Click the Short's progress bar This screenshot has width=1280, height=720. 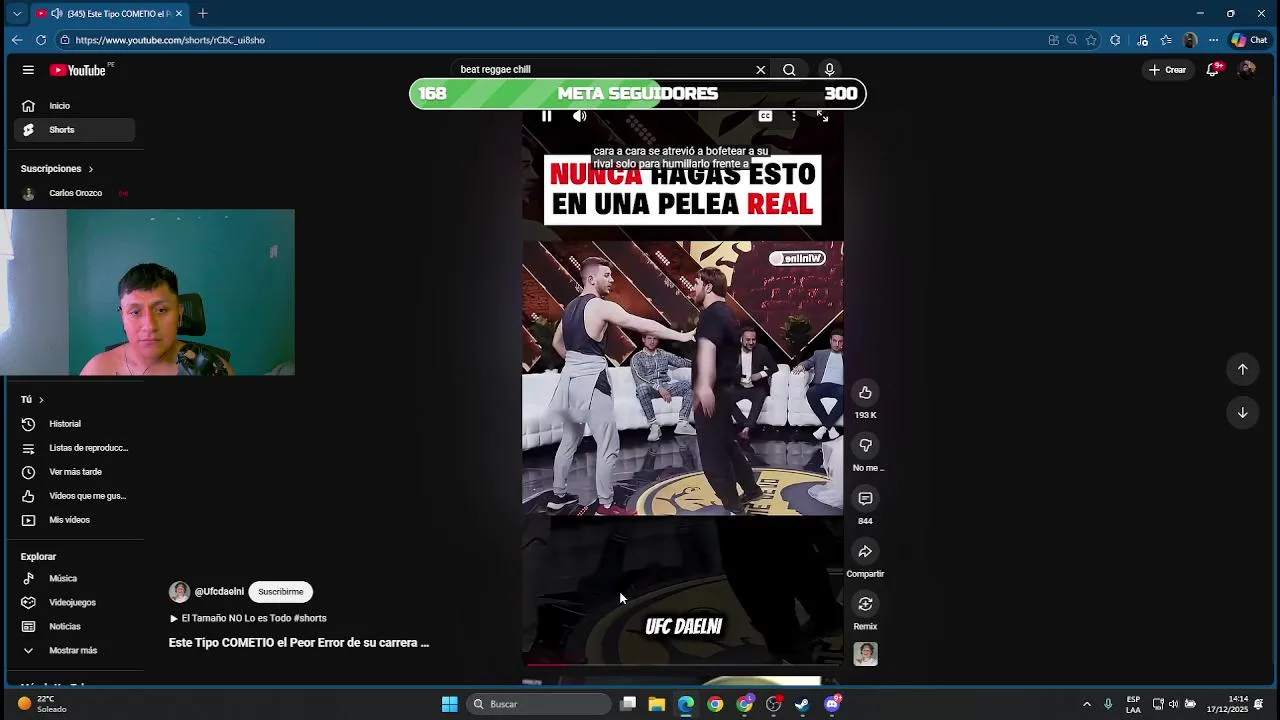point(682,663)
